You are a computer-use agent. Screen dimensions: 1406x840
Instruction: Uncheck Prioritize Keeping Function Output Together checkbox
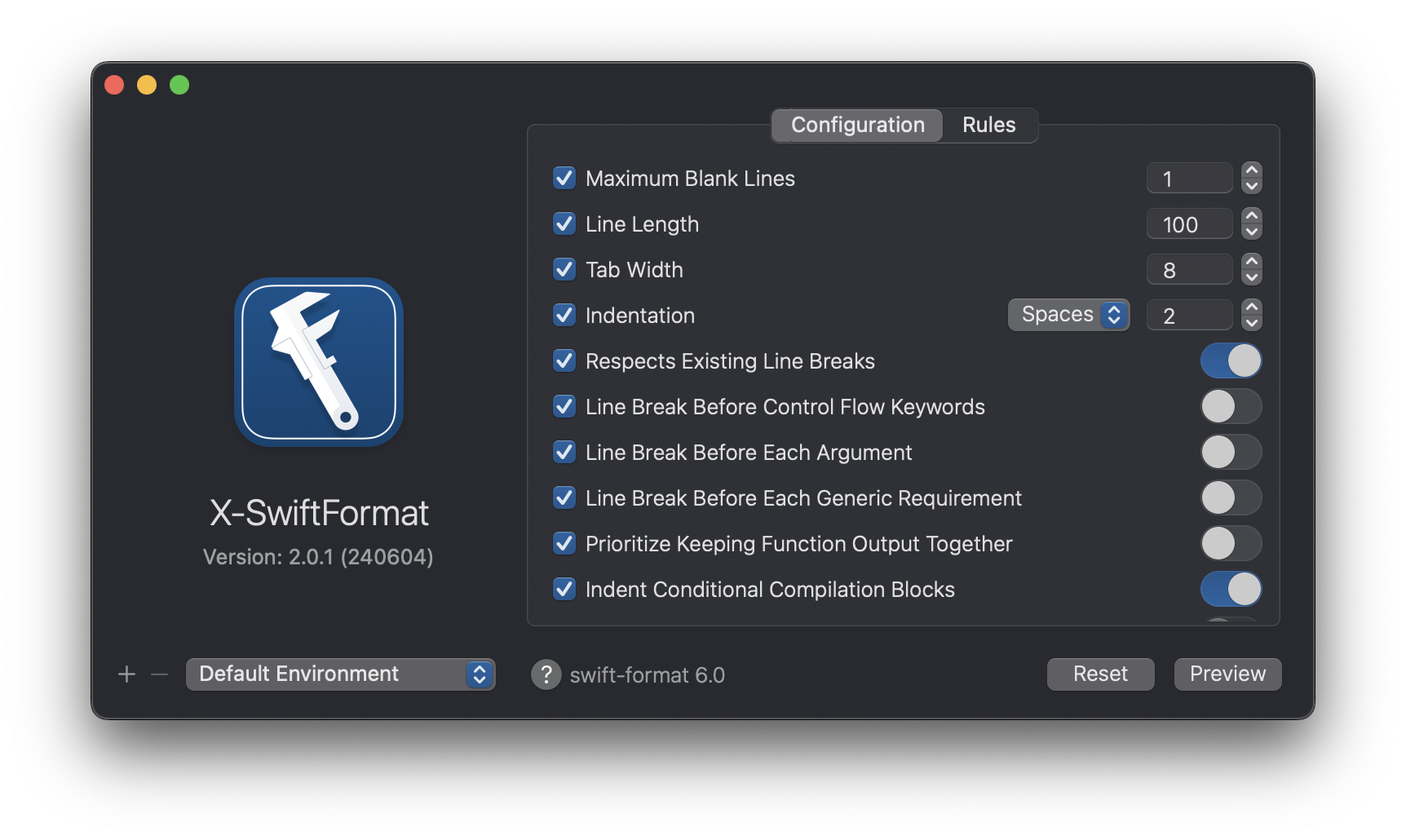564,543
